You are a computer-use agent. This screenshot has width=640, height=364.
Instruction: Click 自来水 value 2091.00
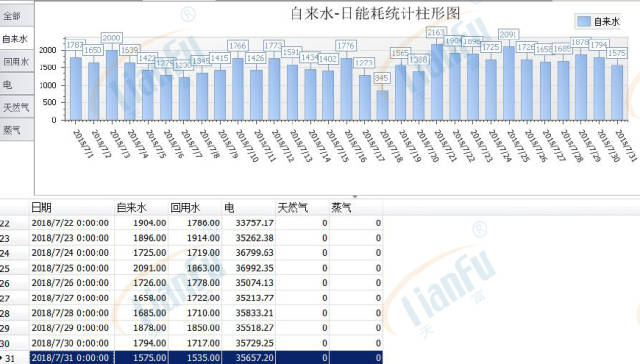tap(142, 268)
